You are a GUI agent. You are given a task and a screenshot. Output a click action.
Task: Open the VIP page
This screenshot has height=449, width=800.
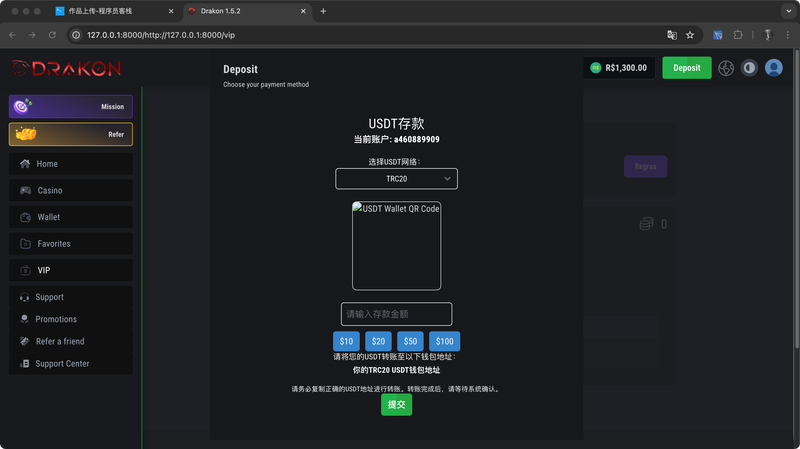71,270
